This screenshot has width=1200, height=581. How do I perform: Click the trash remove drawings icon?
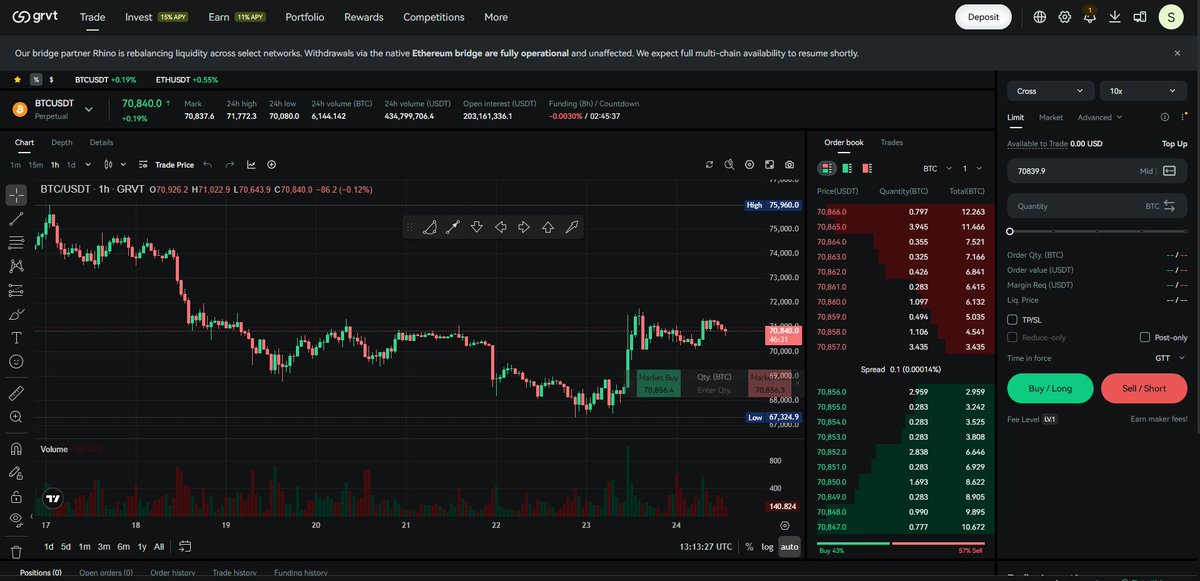pyautogui.click(x=16, y=551)
